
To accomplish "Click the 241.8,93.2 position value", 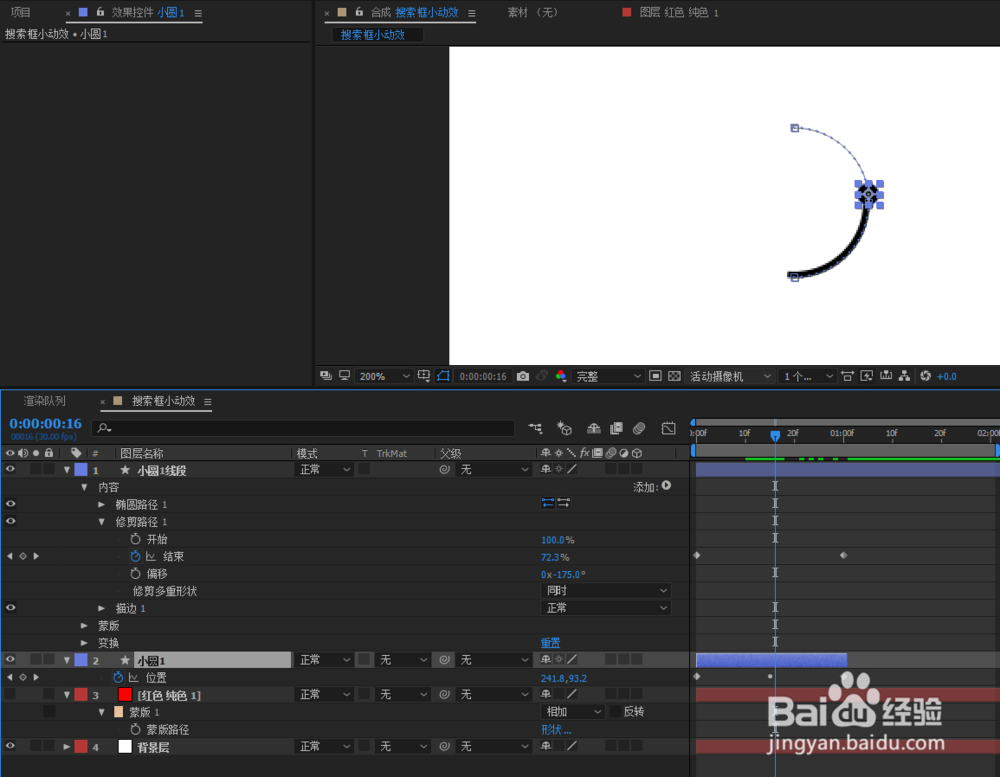I will coord(564,678).
